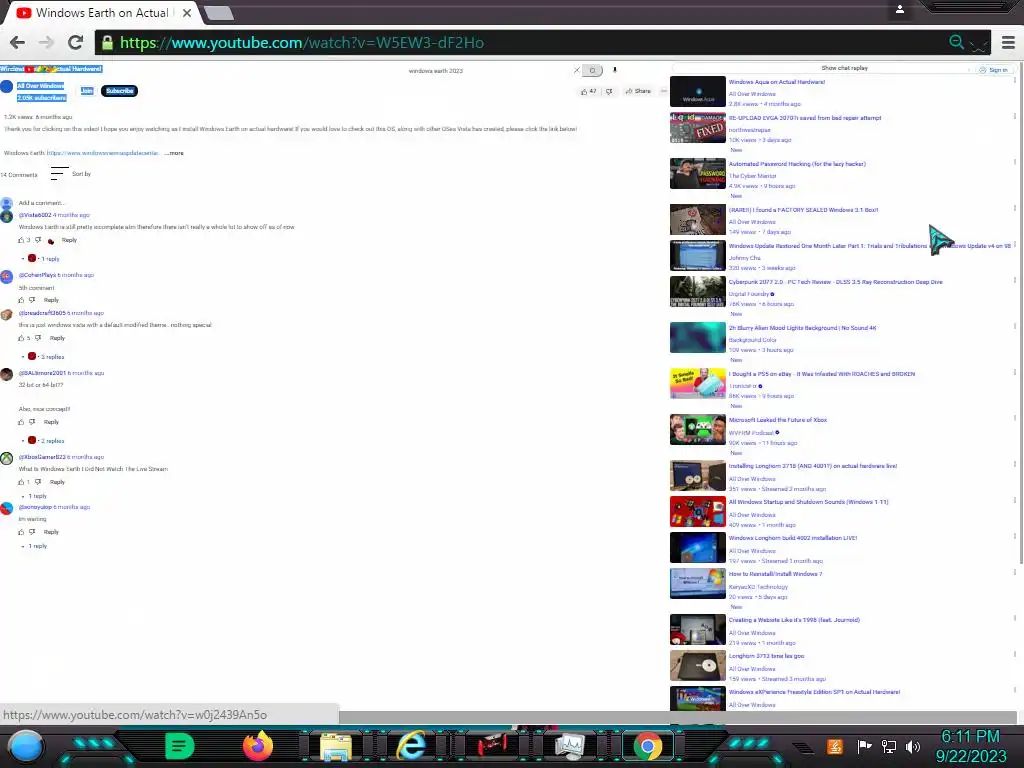
Task: Dislike the '32 bit or 64 bit' comment
Action: coord(32,422)
